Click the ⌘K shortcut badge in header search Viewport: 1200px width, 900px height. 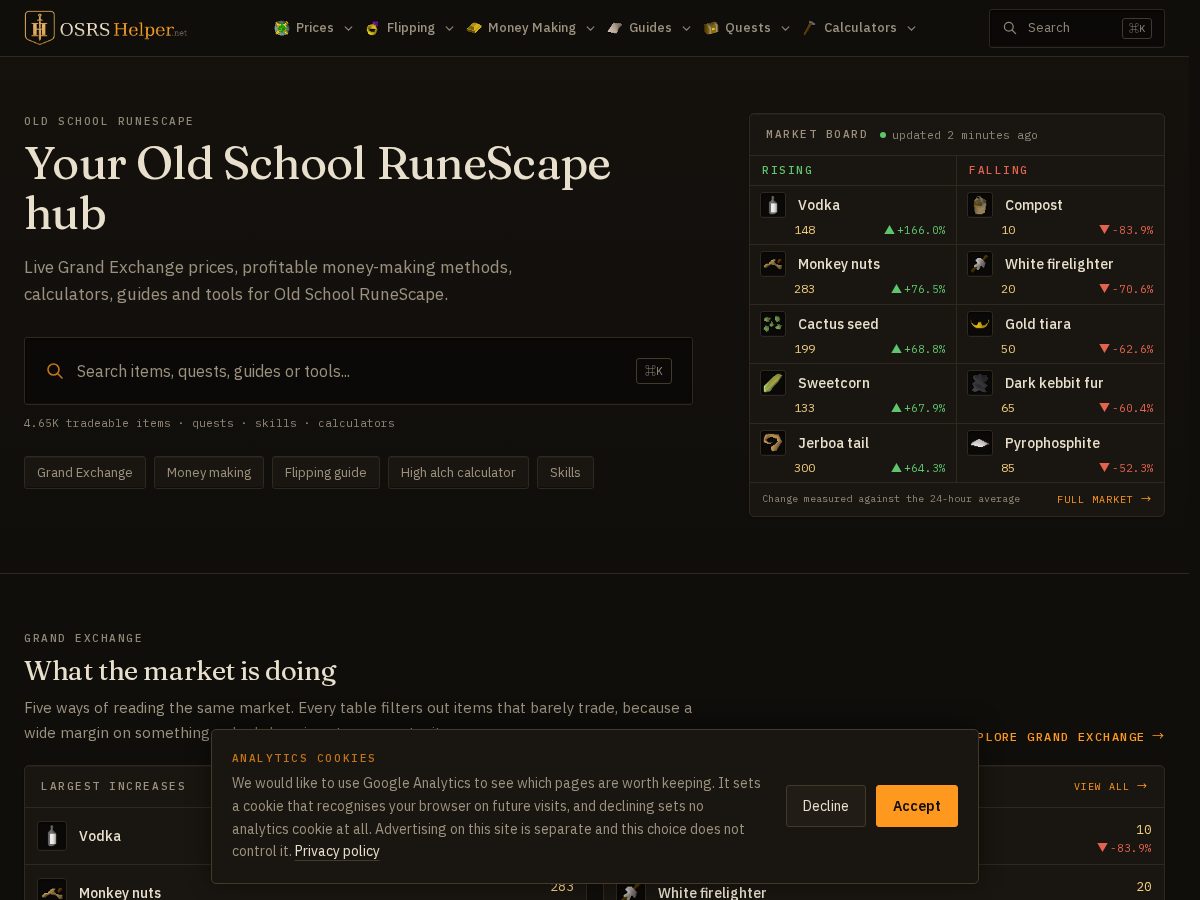1136,28
